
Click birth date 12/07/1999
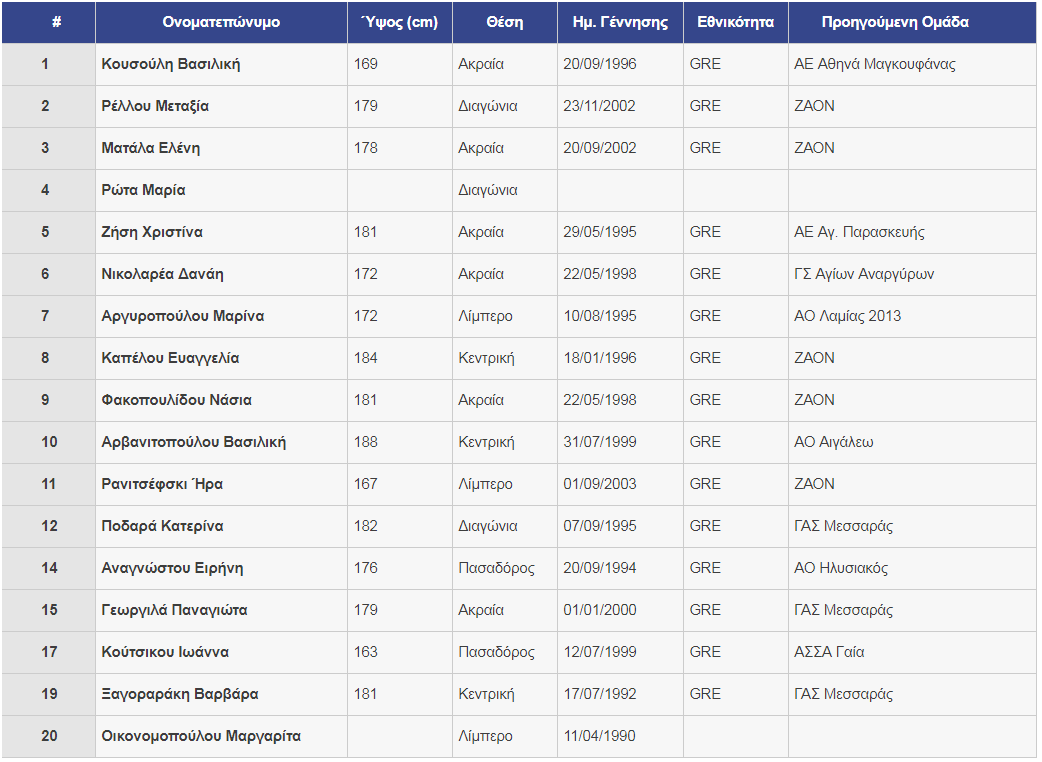pos(599,652)
